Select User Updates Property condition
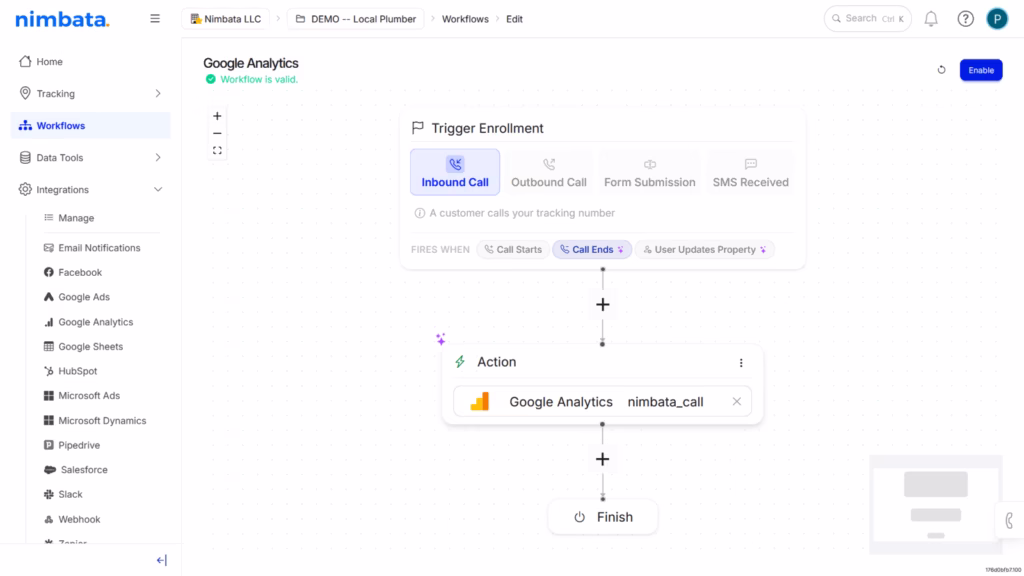The image size is (1024, 576). point(705,249)
